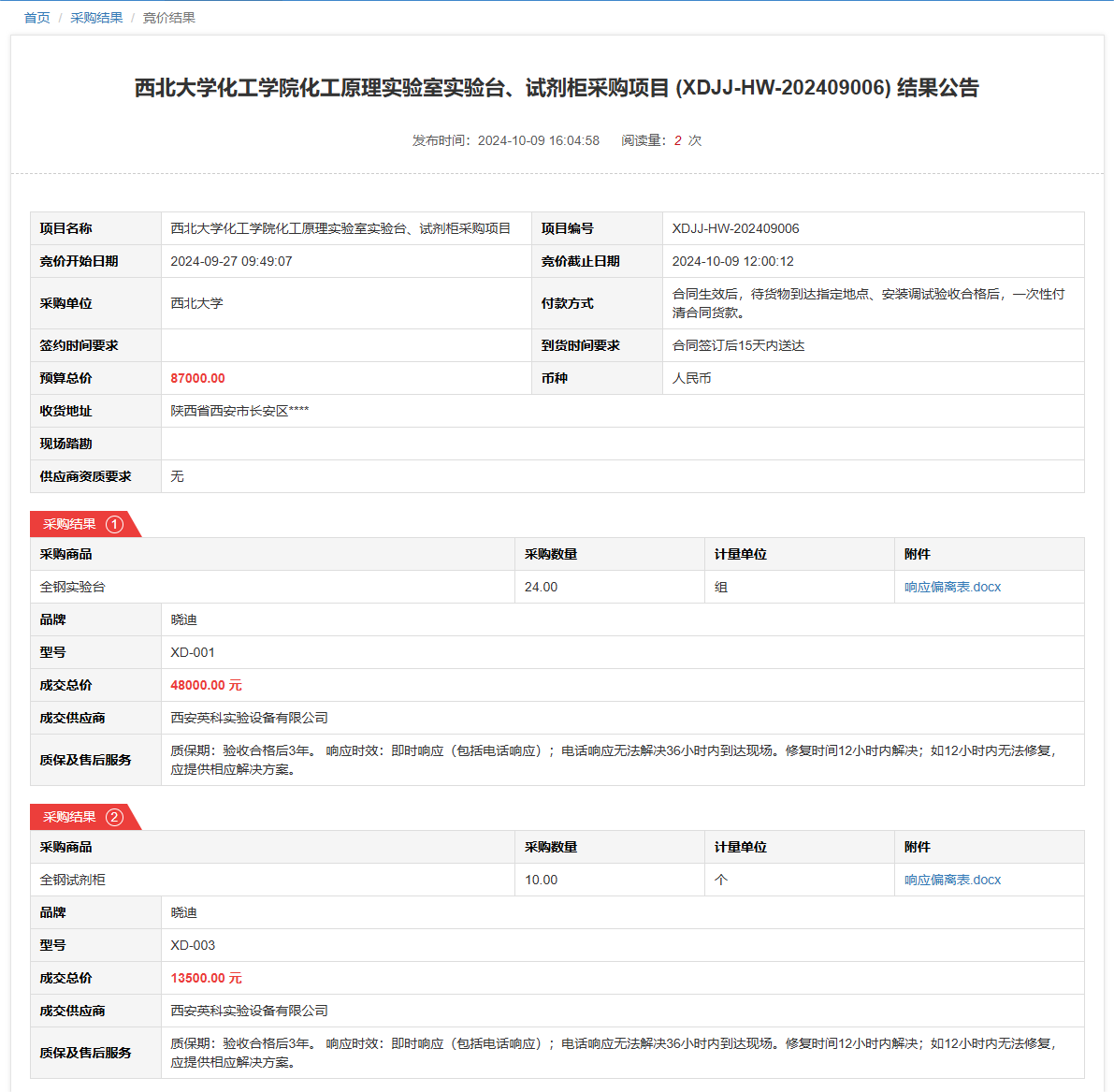Click the project number XDJJ-HW-202409006 table cell
The height and width of the screenshot is (1092, 1114).
coord(735,228)
